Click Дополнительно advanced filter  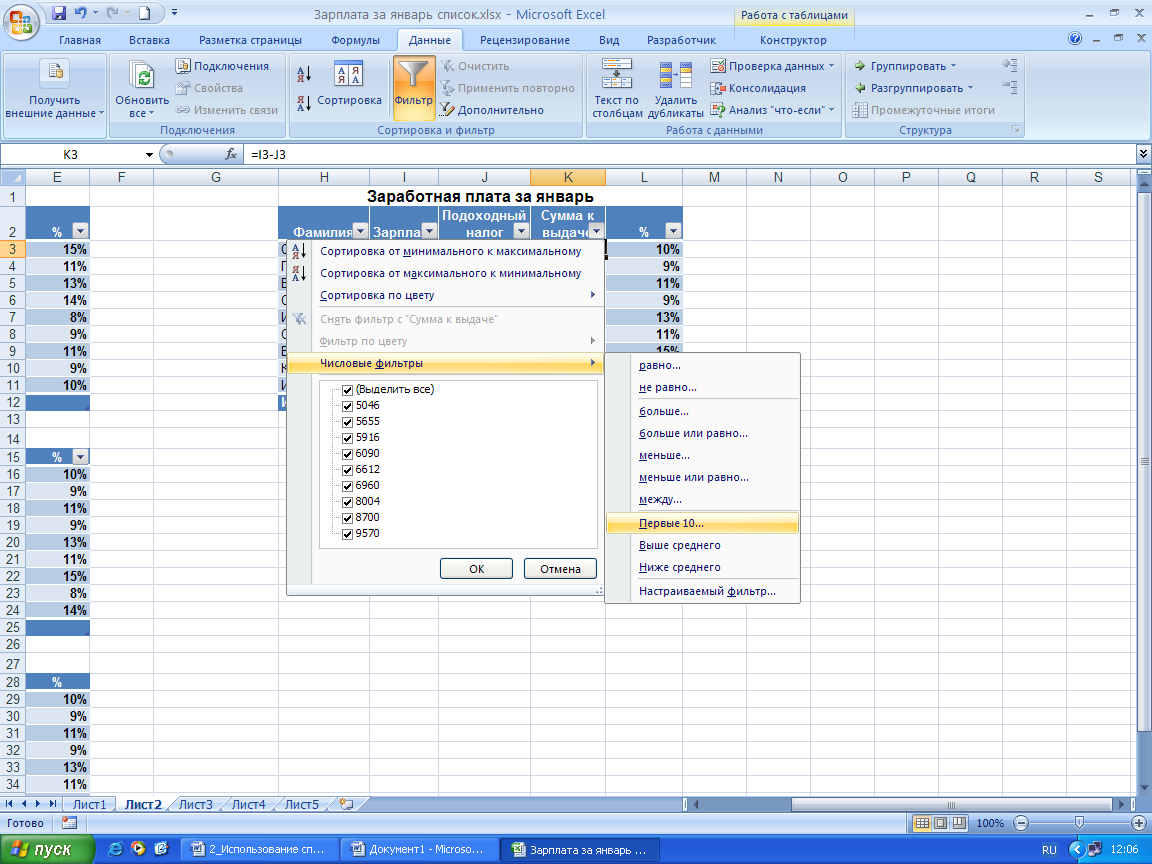(492, 110)
